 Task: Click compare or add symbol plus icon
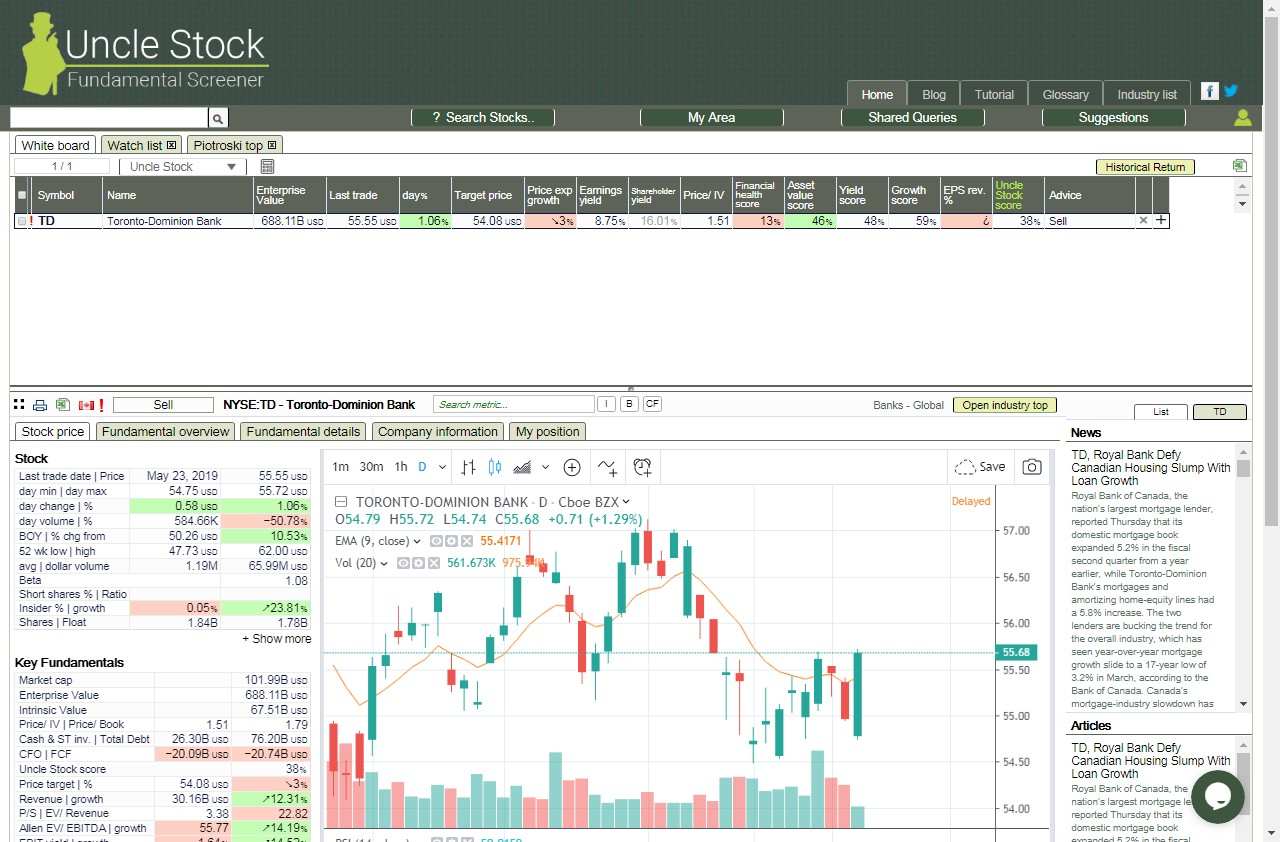click(572, 467)
